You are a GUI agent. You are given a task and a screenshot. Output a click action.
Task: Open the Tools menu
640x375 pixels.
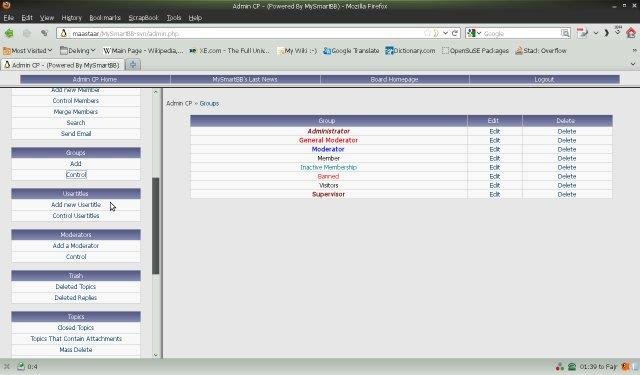173,18
